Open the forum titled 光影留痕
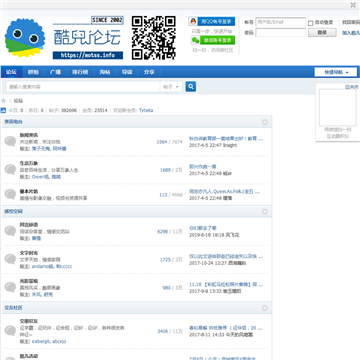Image resolution: width=360 pixels, height=360 pixels. (29, 281)
